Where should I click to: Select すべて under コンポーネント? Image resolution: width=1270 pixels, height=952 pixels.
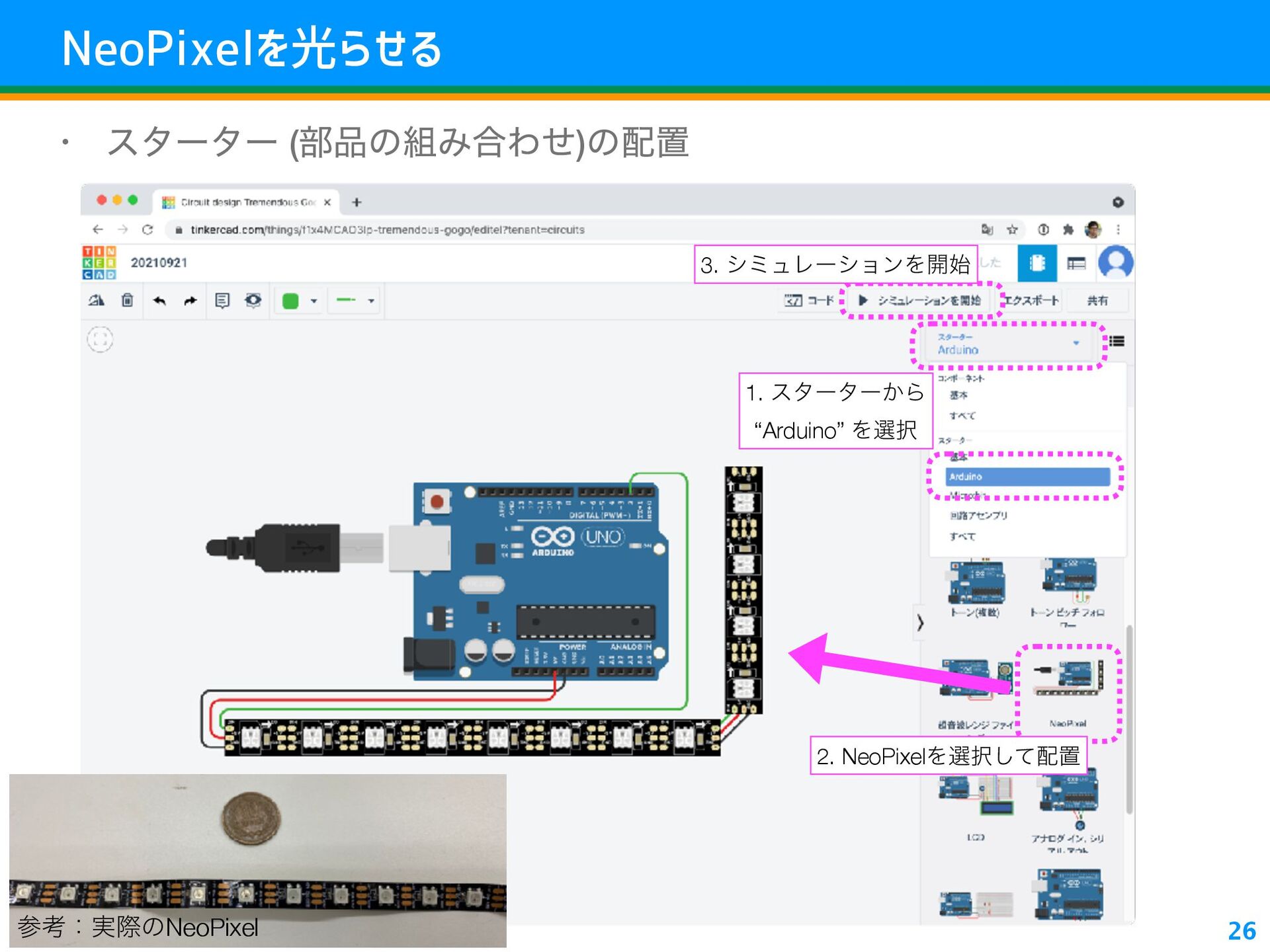coord(962,415)
